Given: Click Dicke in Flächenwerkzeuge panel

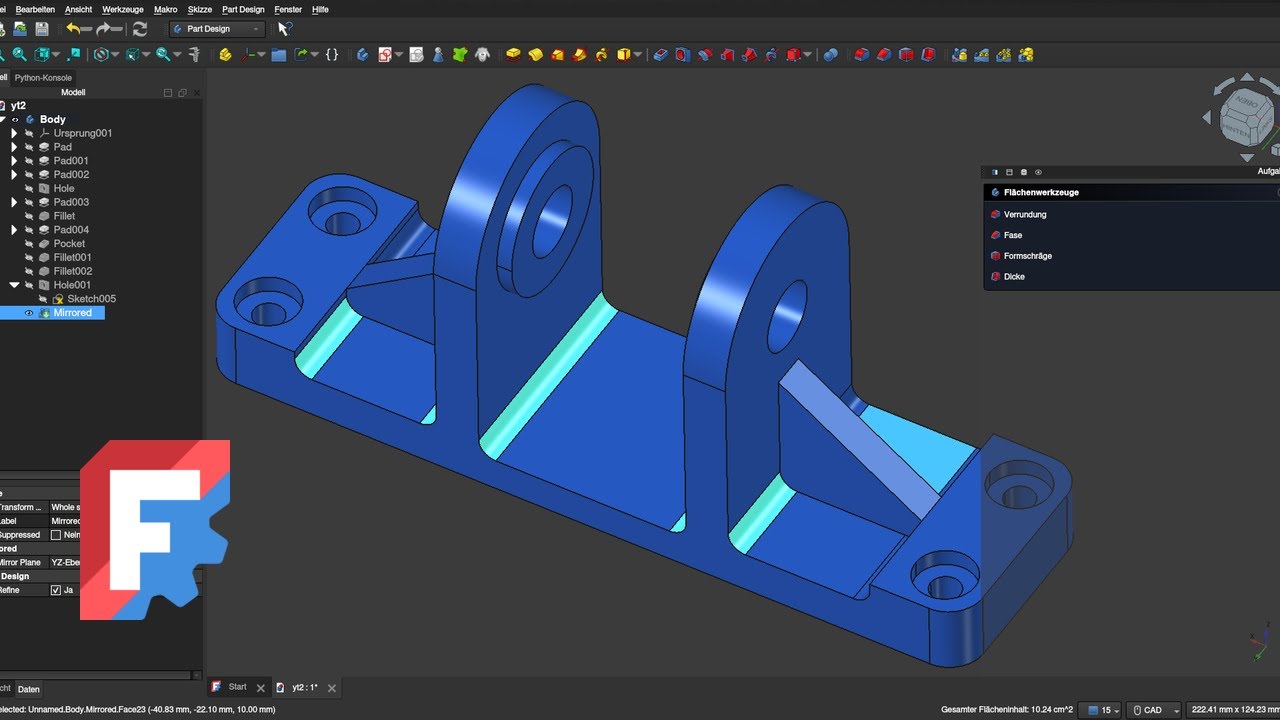Looking at the screenshot, I should click(1014, 276).
